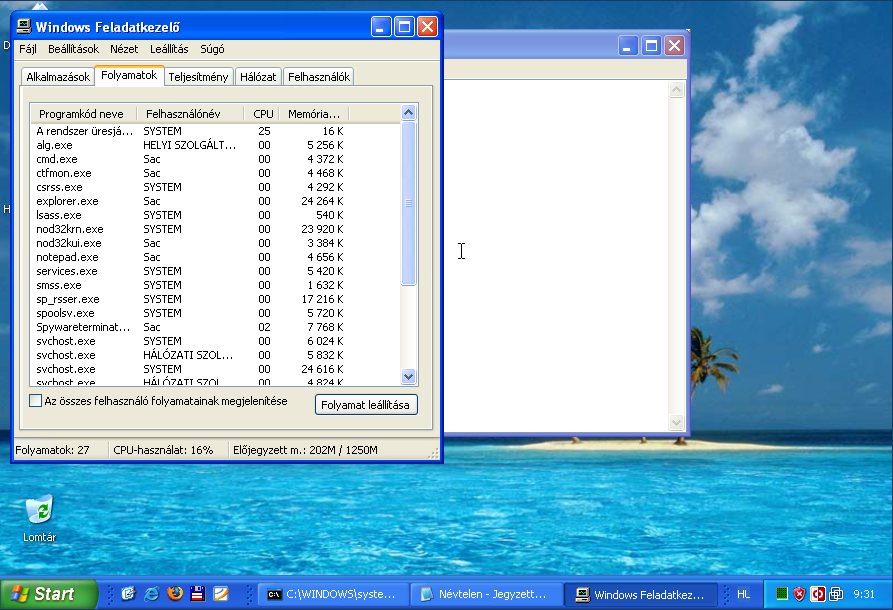Open the Start menu
The image size is (893, 610).
click(x=48, y=594)
